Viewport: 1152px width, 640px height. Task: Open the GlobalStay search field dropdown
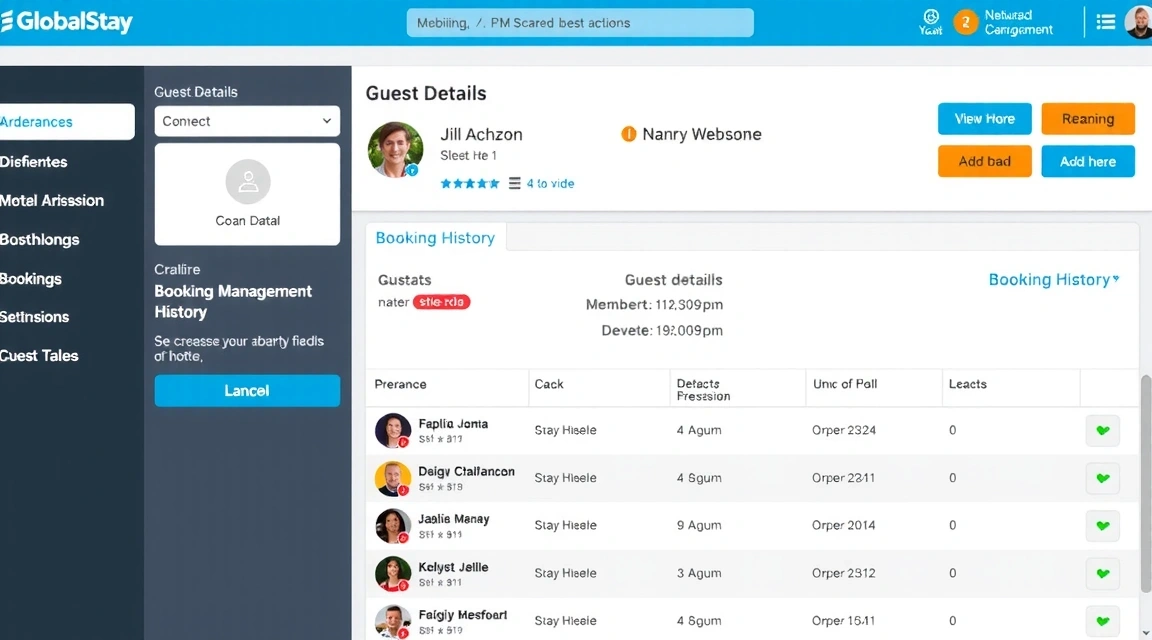point(579,21)
